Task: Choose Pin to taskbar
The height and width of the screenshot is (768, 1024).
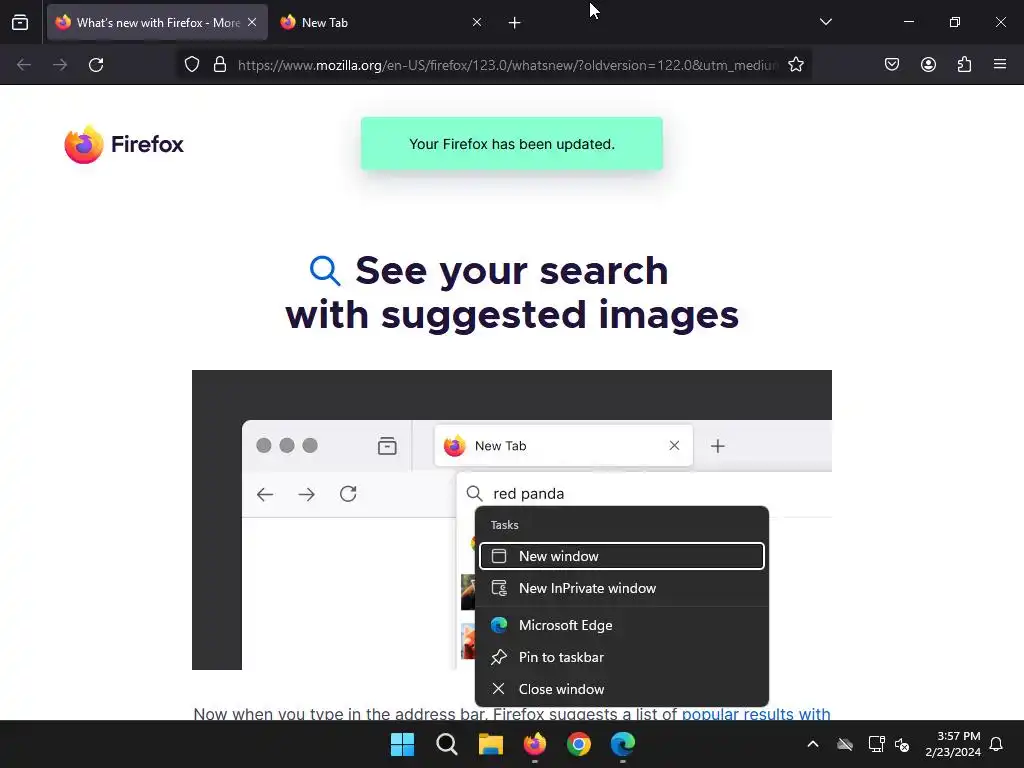Action: 622,657
